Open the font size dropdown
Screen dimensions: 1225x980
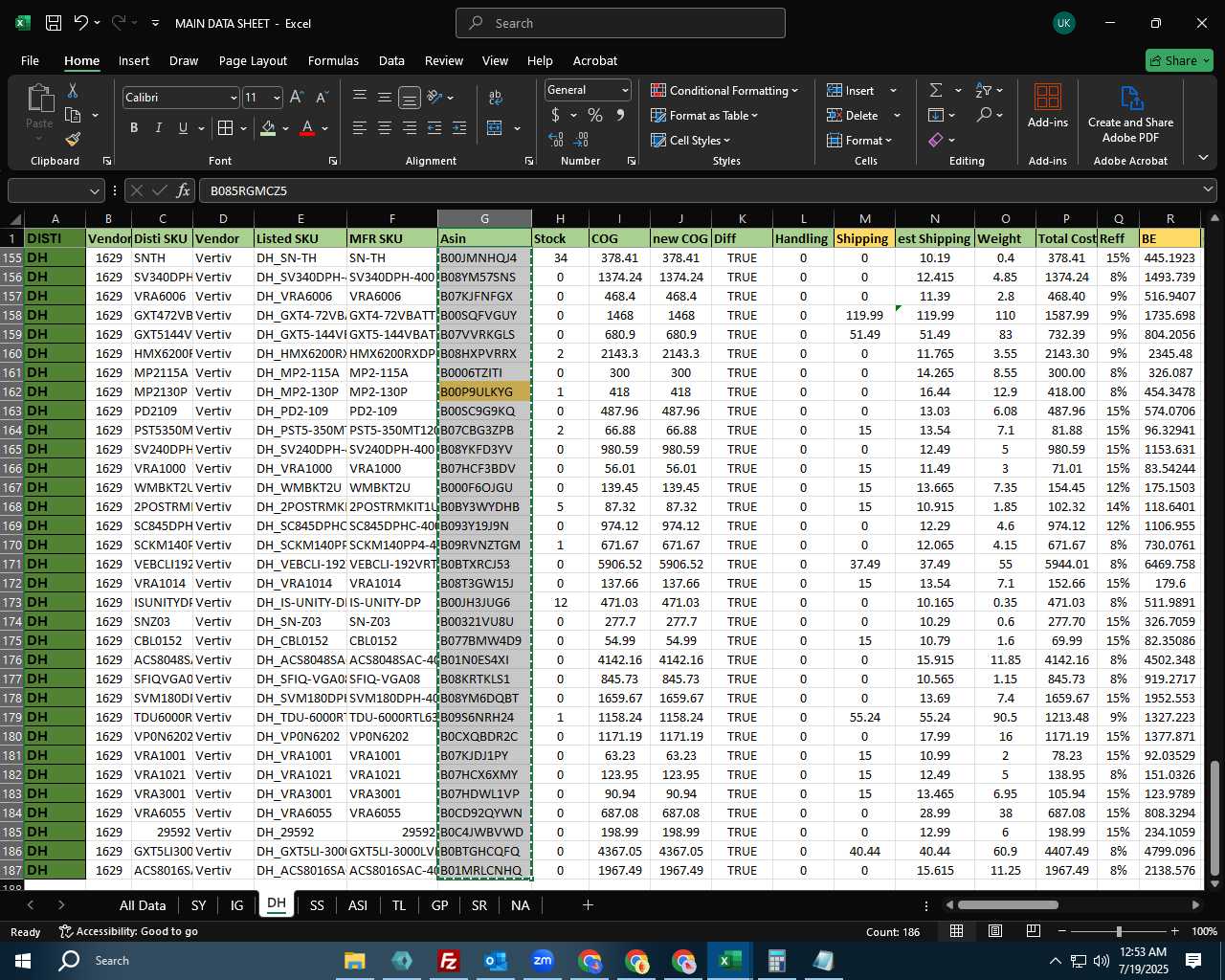click(277, 98)
